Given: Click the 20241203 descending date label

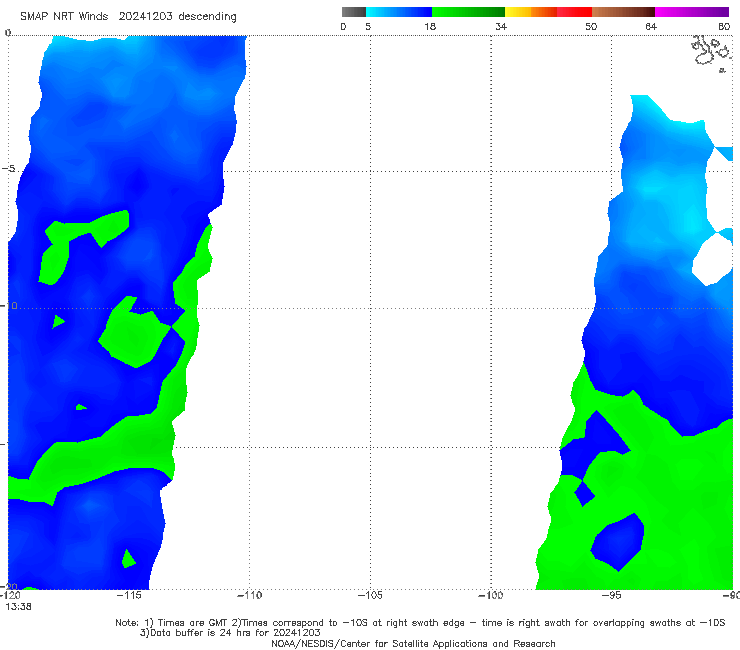Looking at the screenshot, I should coord(177,16).
